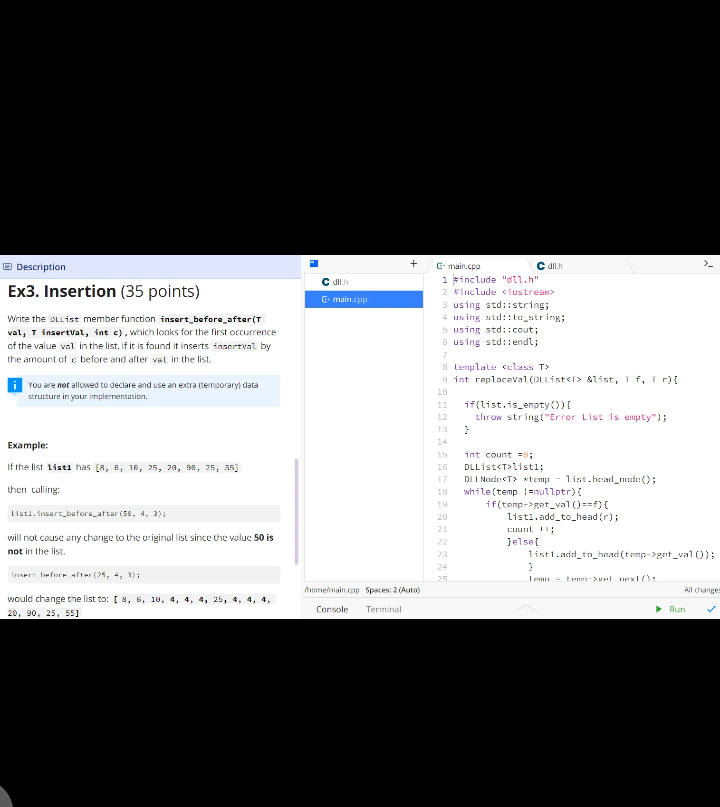Switch to the dll.h editor tab

coord(550,266)
